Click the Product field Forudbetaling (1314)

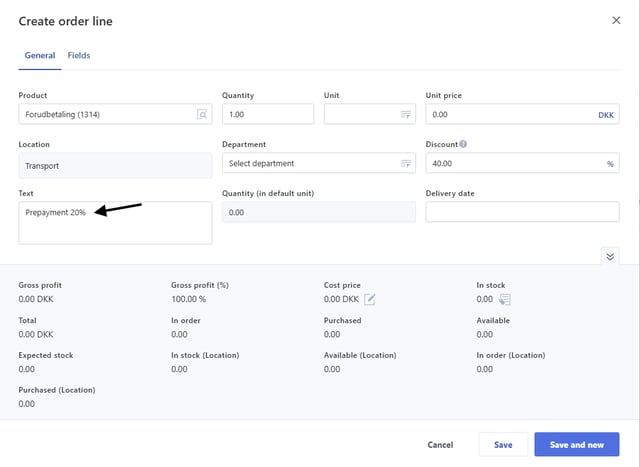pyautogui.click(x=105, y=115)
